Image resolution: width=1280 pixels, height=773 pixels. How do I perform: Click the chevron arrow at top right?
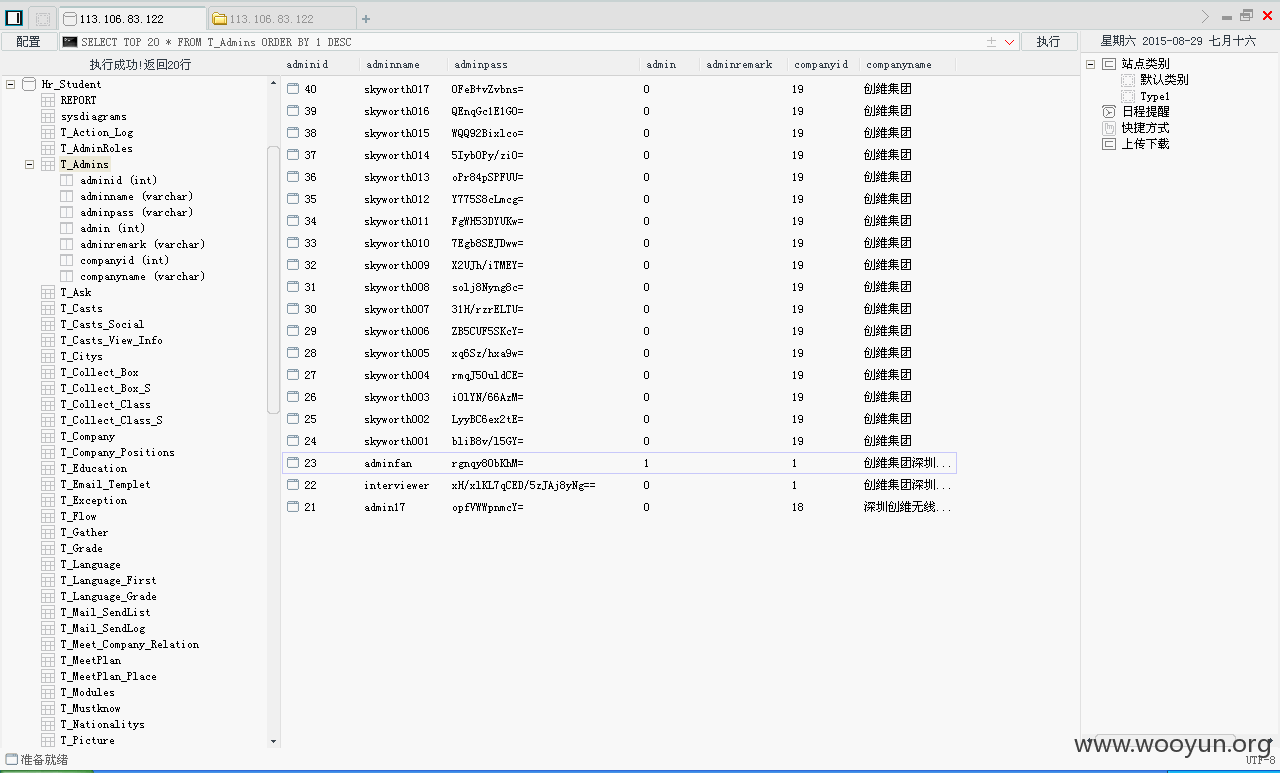pos(1205,16)
